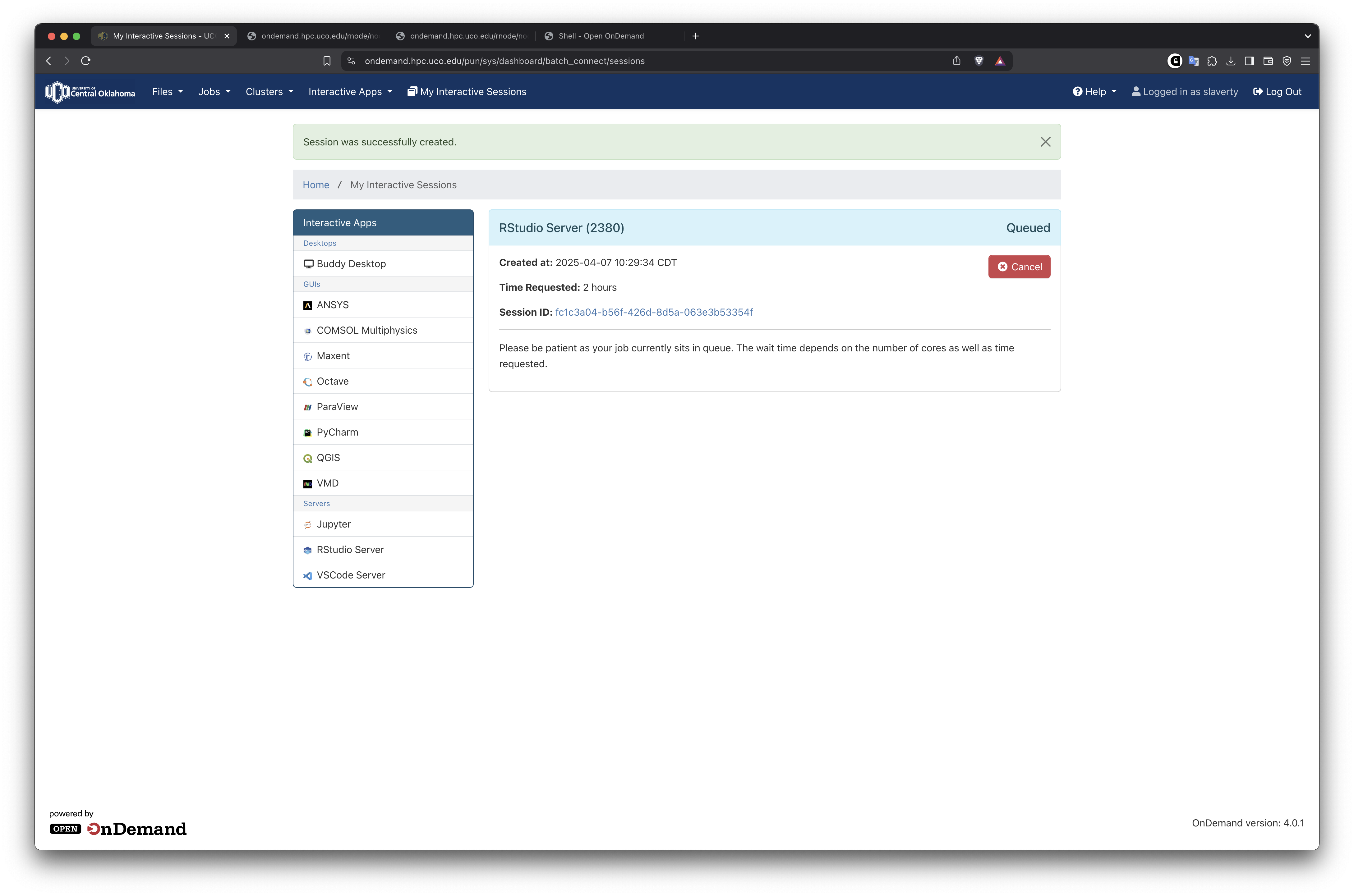Click the ParaView icon in sidebar
The width and height of the screenshot is (1354, 896).
[307, 407]
